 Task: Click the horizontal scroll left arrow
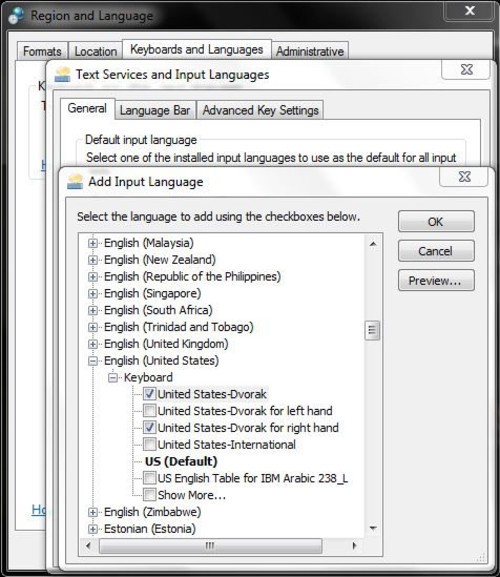tap(88, 545)
